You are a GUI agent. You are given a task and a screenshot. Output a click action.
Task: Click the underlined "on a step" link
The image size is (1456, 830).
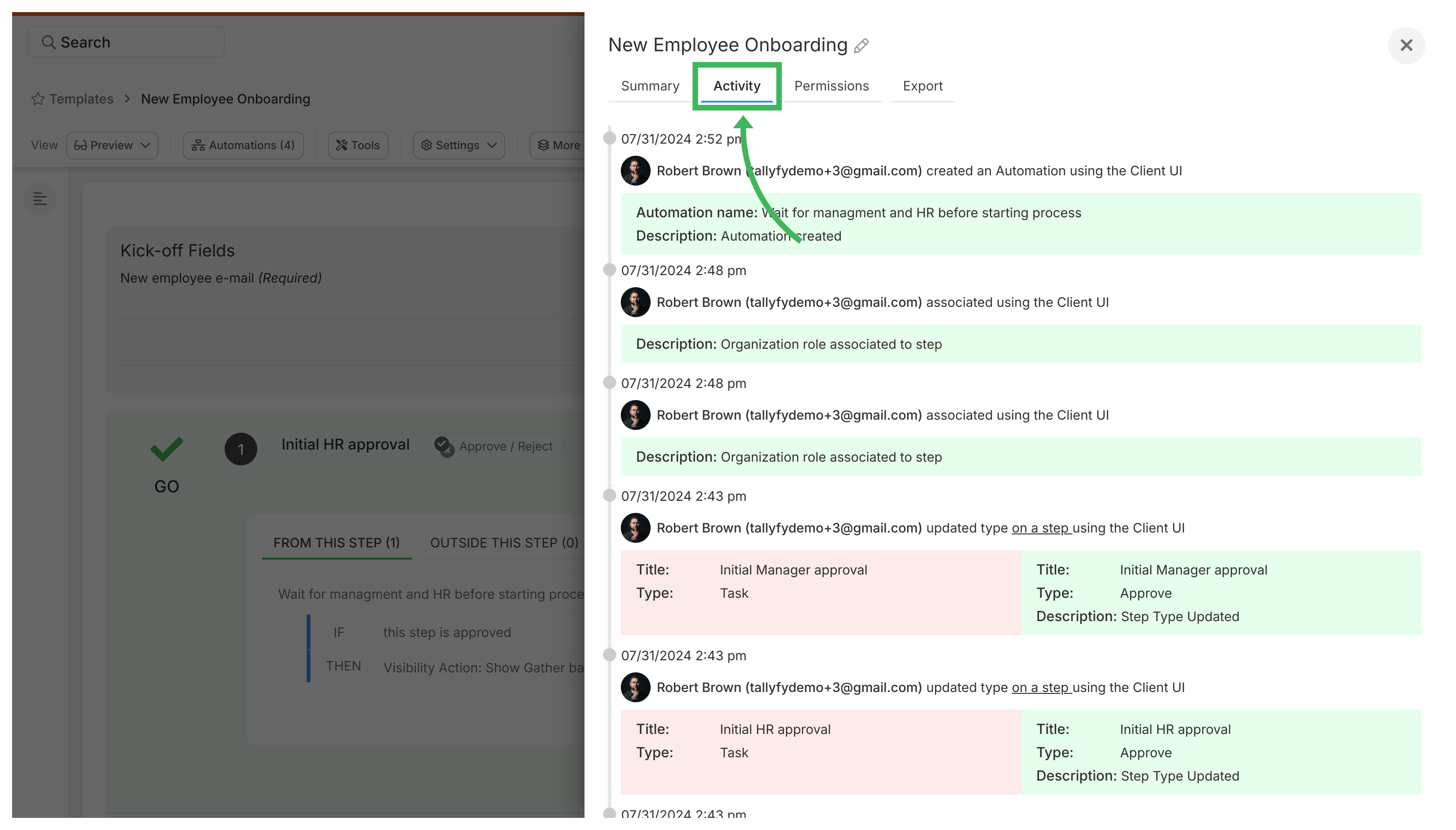(x=1040, y=528)
